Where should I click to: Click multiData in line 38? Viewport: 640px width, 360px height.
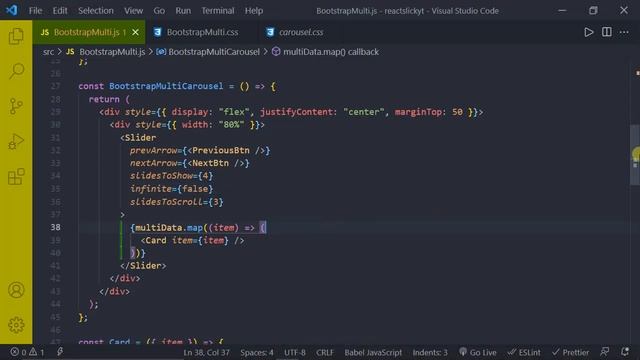click(x=158, y=227)
